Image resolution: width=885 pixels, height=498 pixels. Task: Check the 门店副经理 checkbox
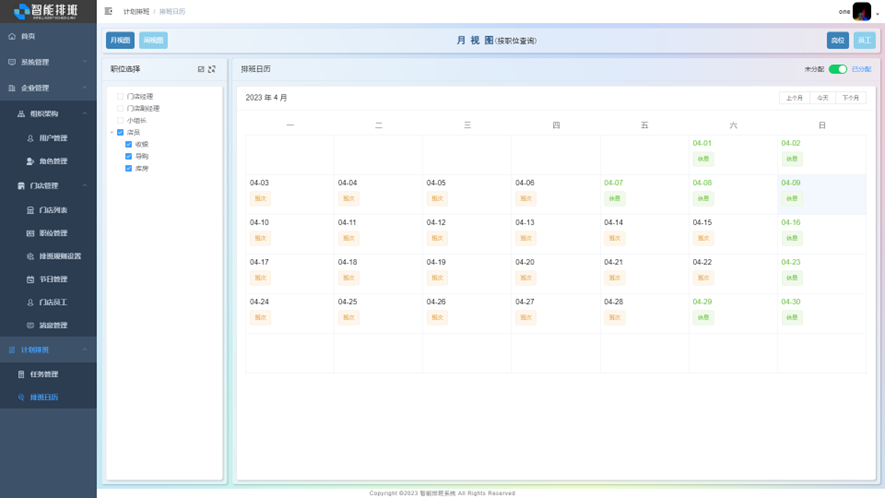pos(120,108)
